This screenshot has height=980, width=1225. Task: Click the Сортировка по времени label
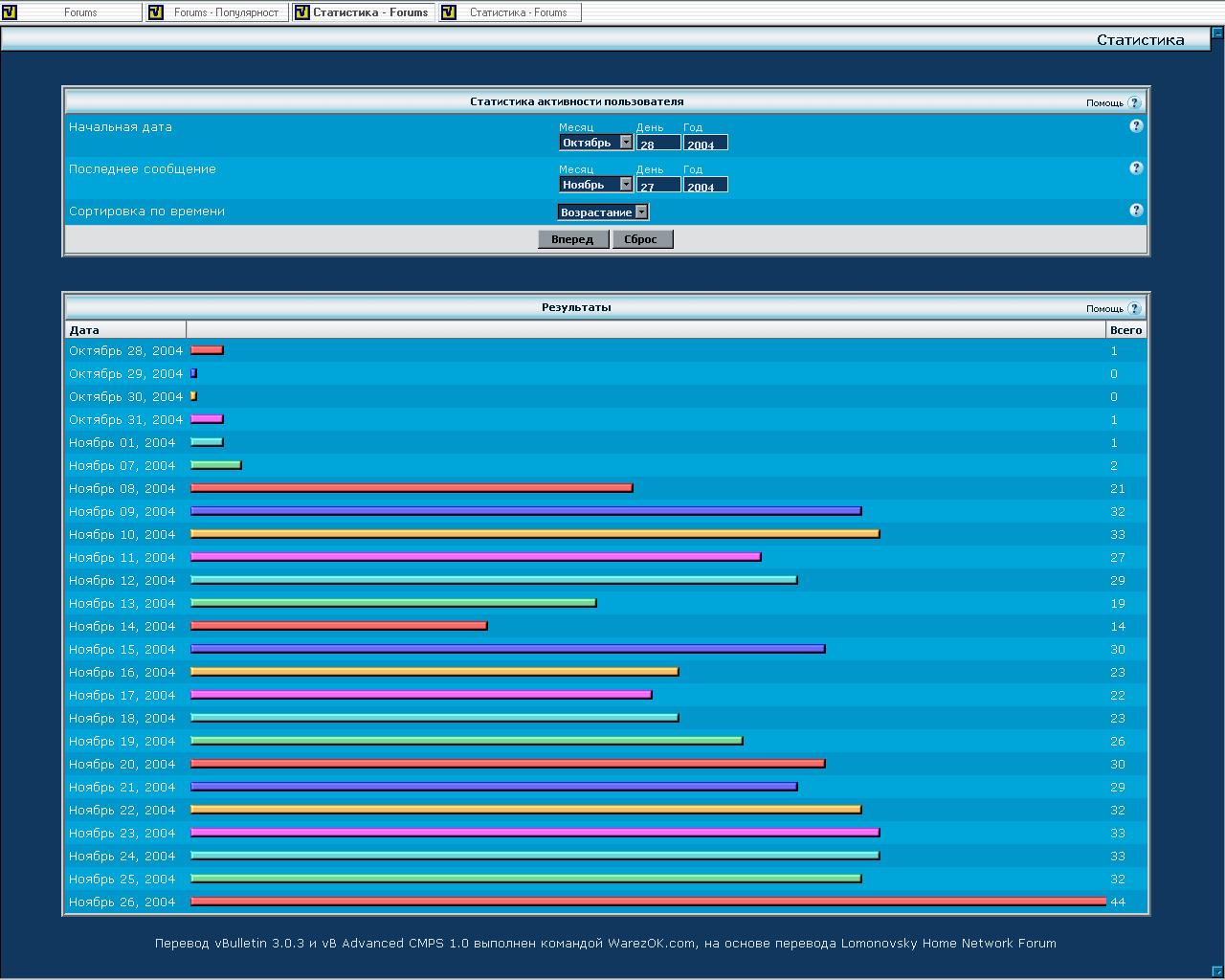(x=146, y=211)
